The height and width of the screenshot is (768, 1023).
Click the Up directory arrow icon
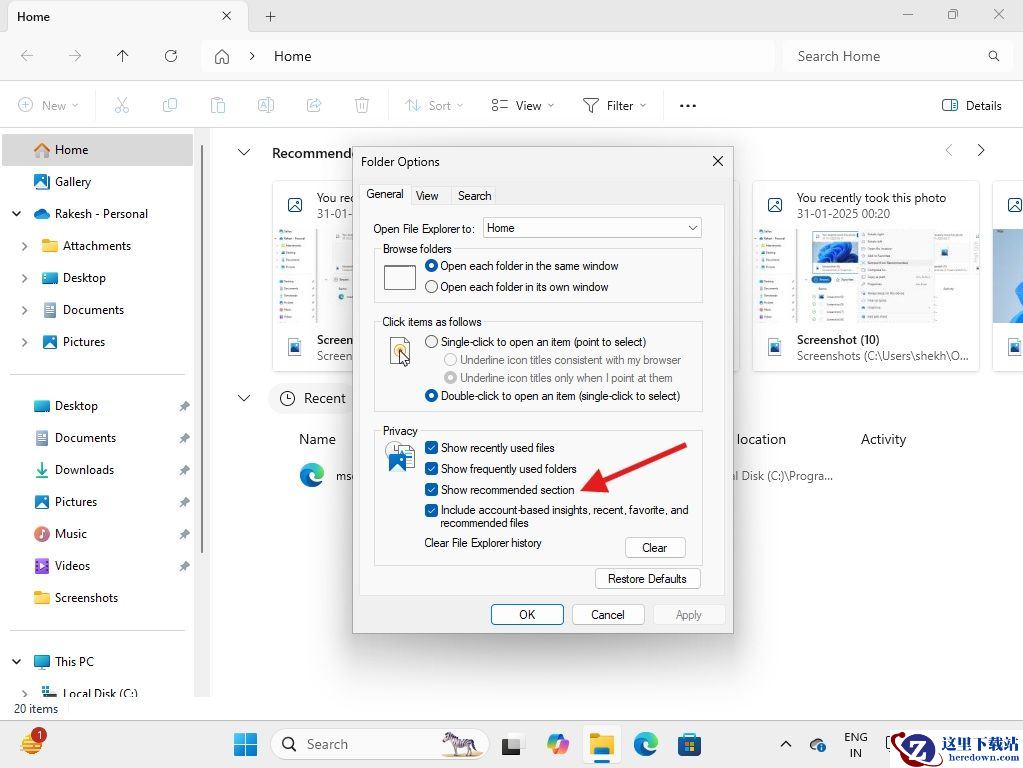[x=122, y=56]
